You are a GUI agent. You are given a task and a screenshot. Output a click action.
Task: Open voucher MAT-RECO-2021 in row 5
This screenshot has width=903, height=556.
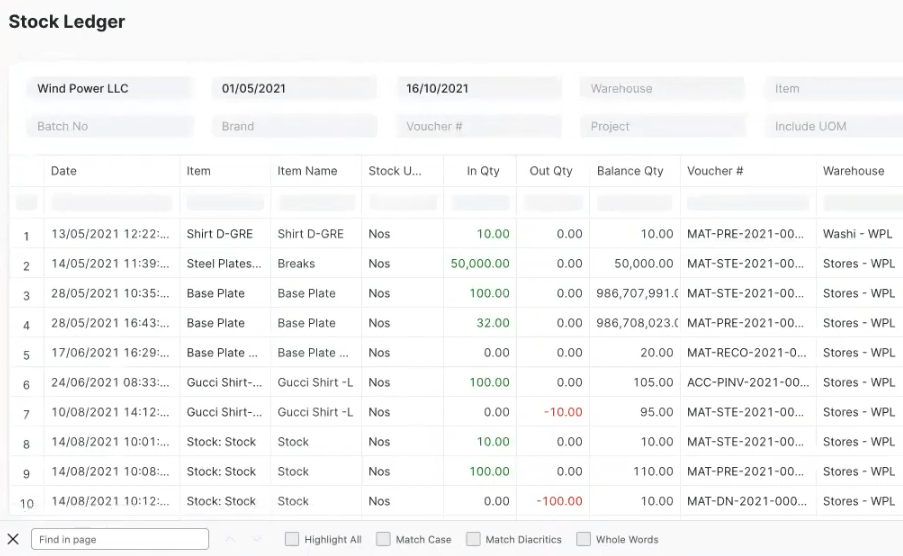pos(746,353)
